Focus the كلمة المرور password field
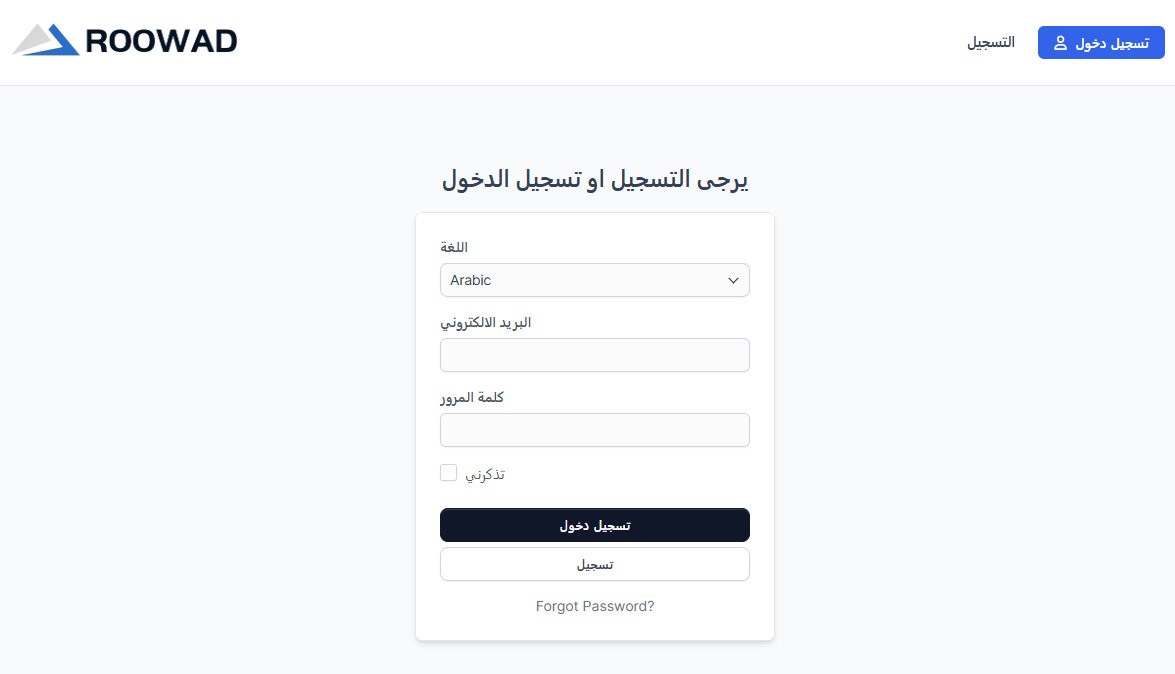Screen dimensions: 1175x674 [594, 430]
